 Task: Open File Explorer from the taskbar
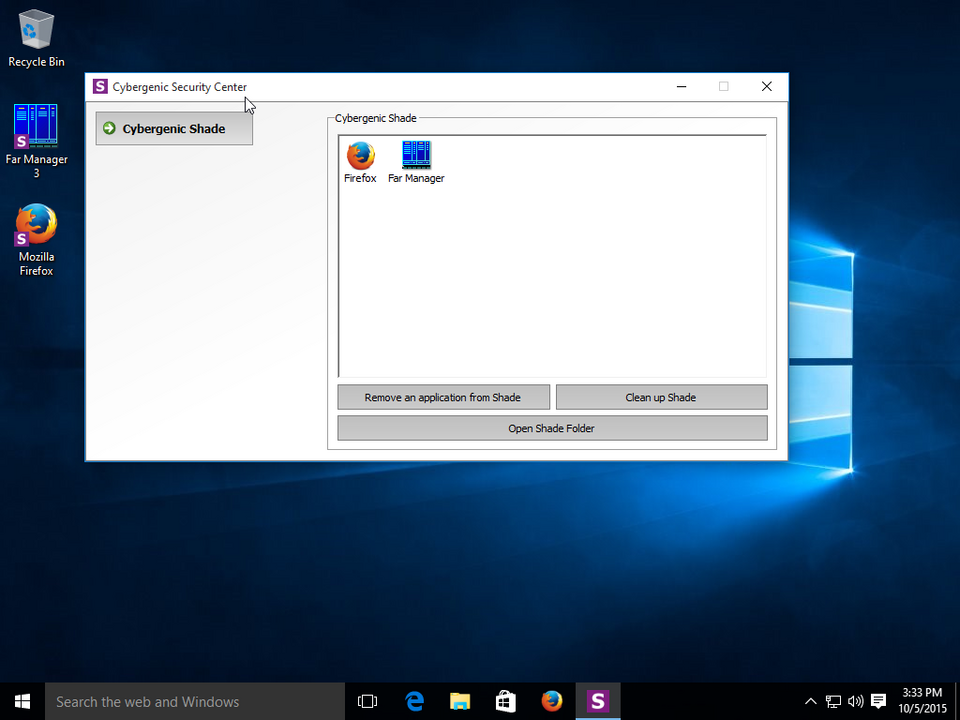pyautogui.click(x=460, y=701)
